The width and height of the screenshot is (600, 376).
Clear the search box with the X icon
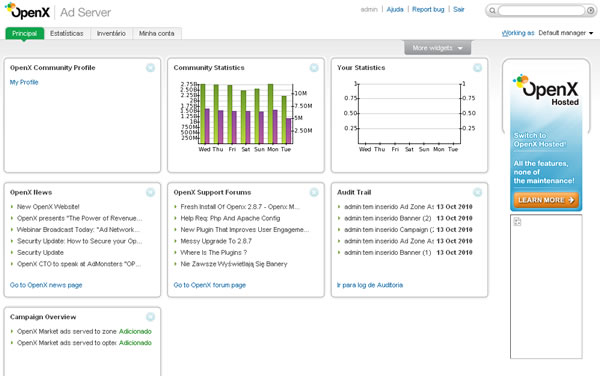coord(590,11)
